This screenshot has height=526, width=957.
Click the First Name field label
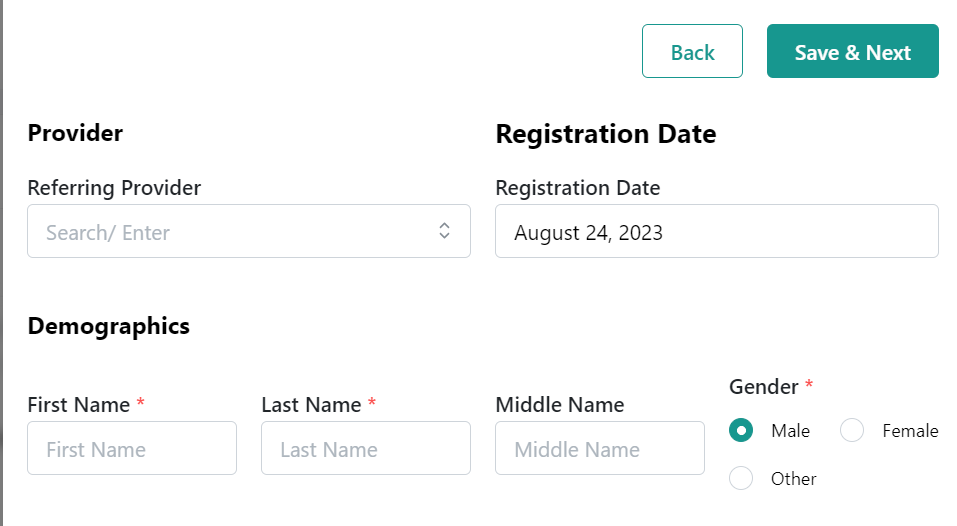pyautogui.click(x=79, y=405)
